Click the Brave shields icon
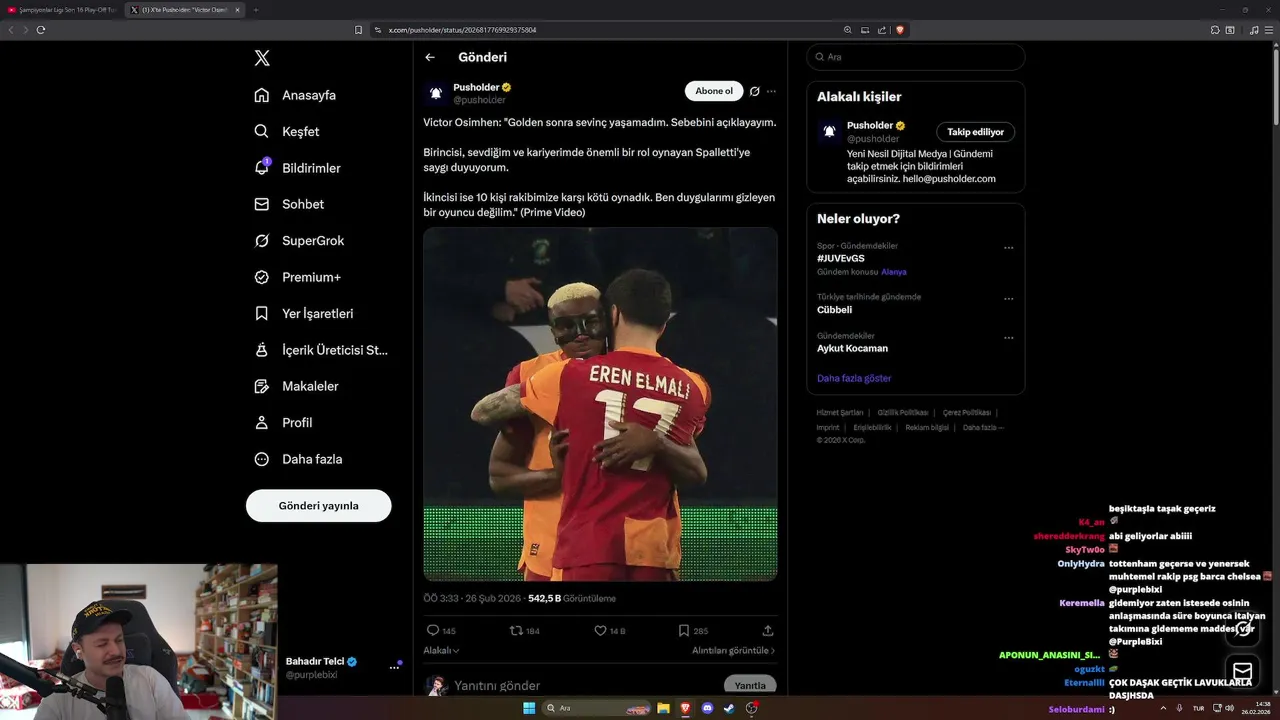The width and height of the screenshot is (1280, 720). point(900,30)
